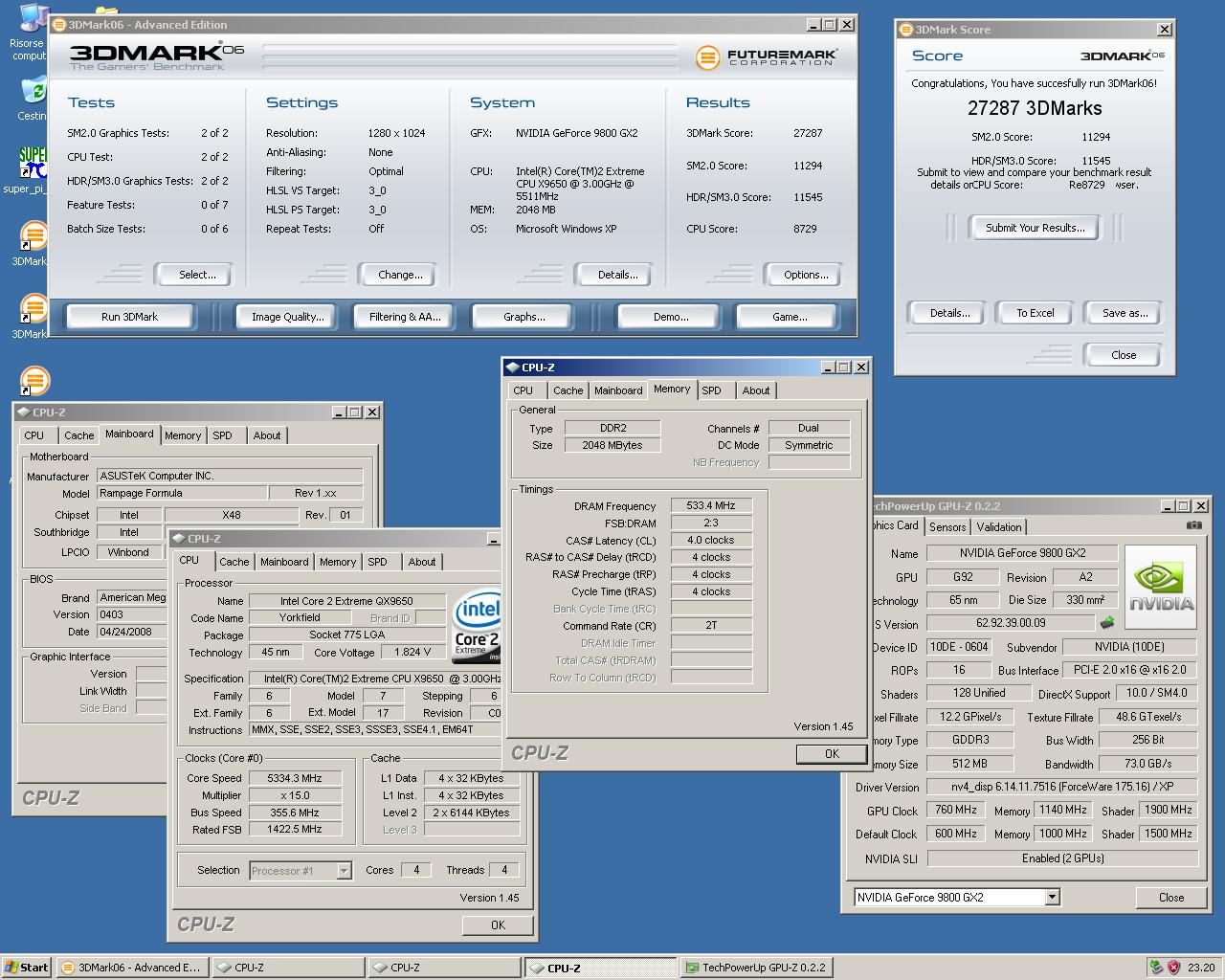
Task: Click the Driver Version field in GPU-Z
Action: [x=1062, y=787]
